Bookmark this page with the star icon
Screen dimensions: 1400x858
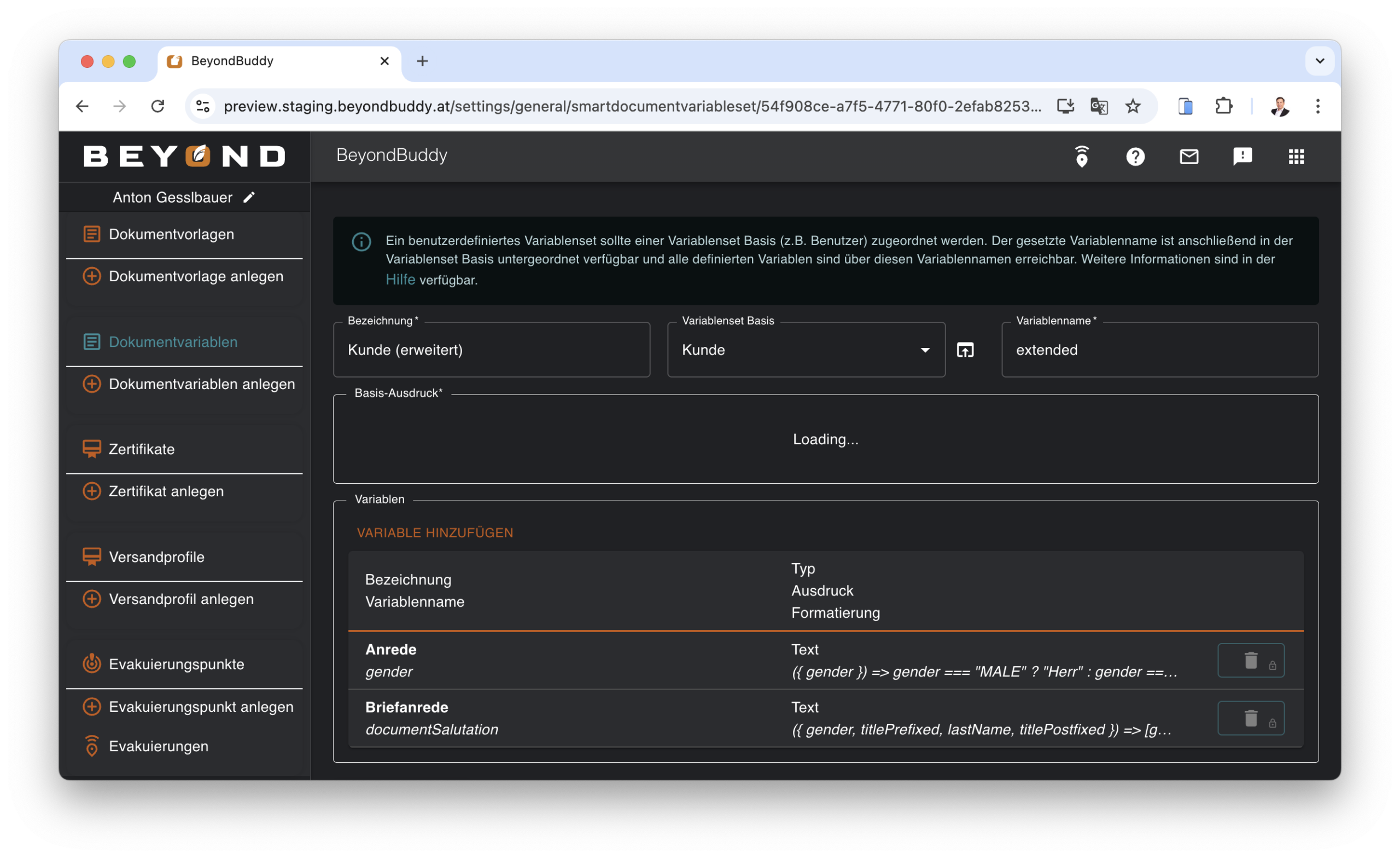point(1133,106)
